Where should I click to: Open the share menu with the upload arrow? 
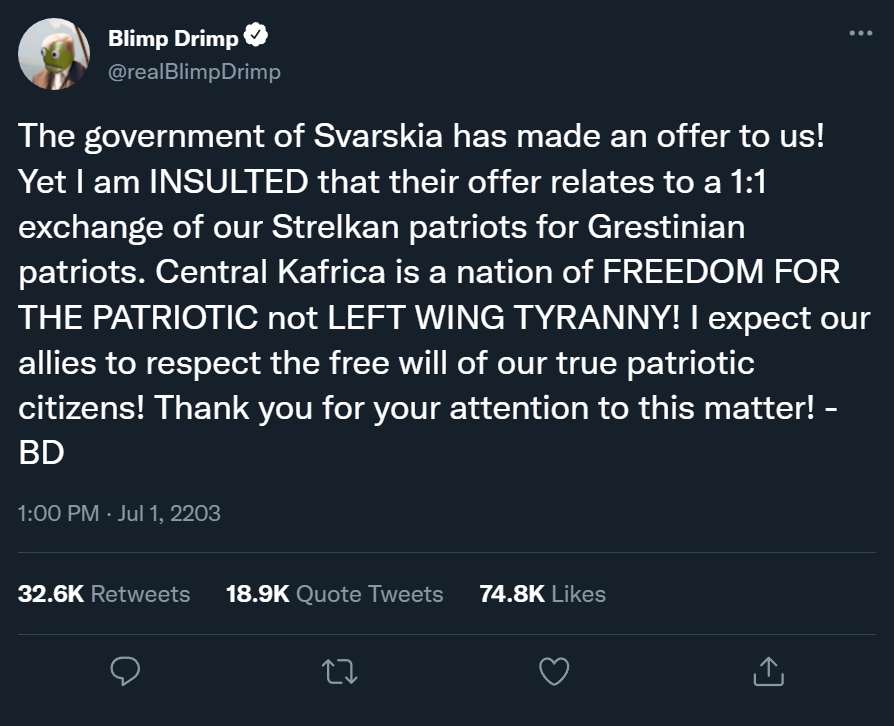[x=768, y=672]
